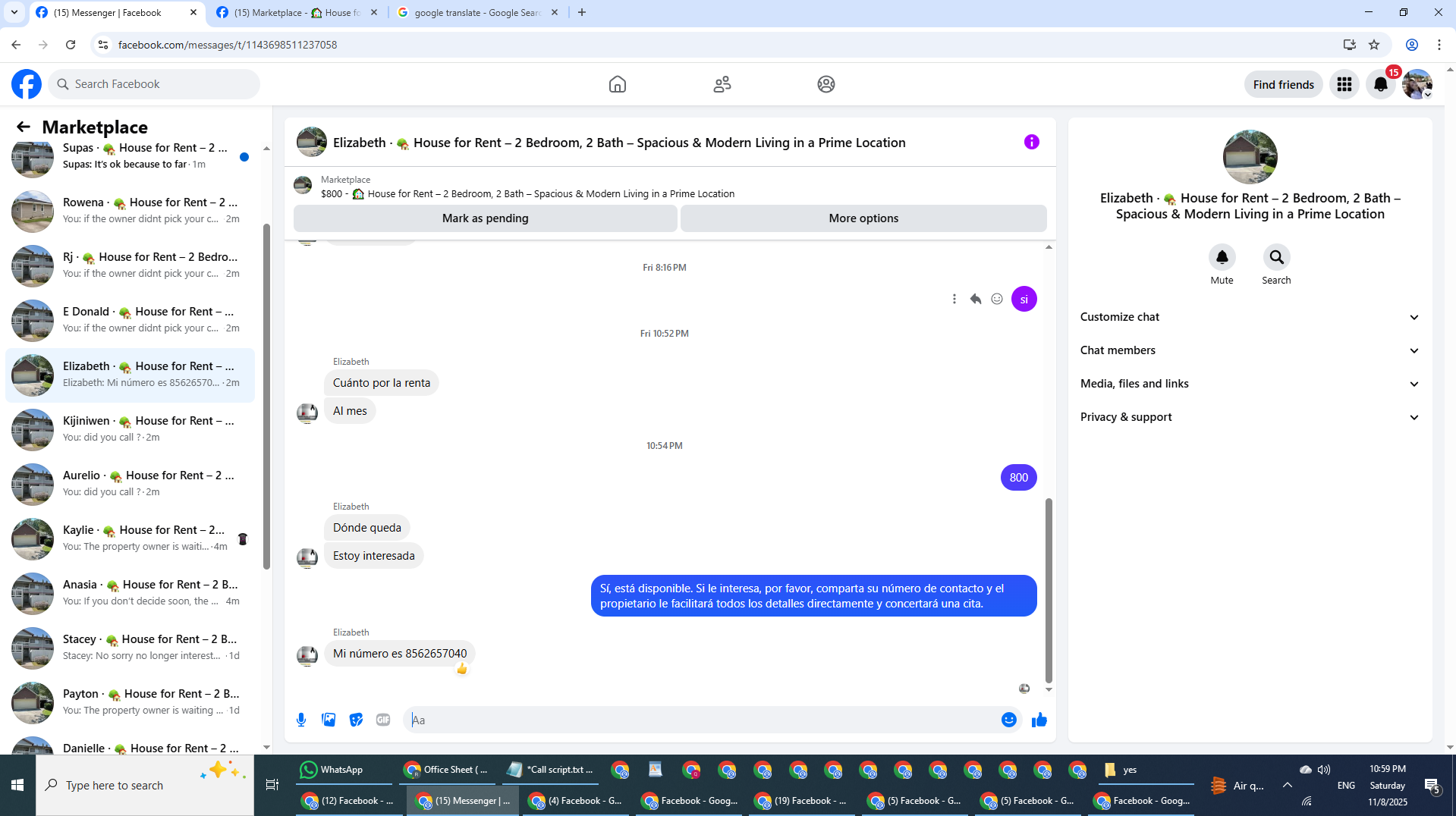Open Anasia conversation in chat list

click(131, 593)
